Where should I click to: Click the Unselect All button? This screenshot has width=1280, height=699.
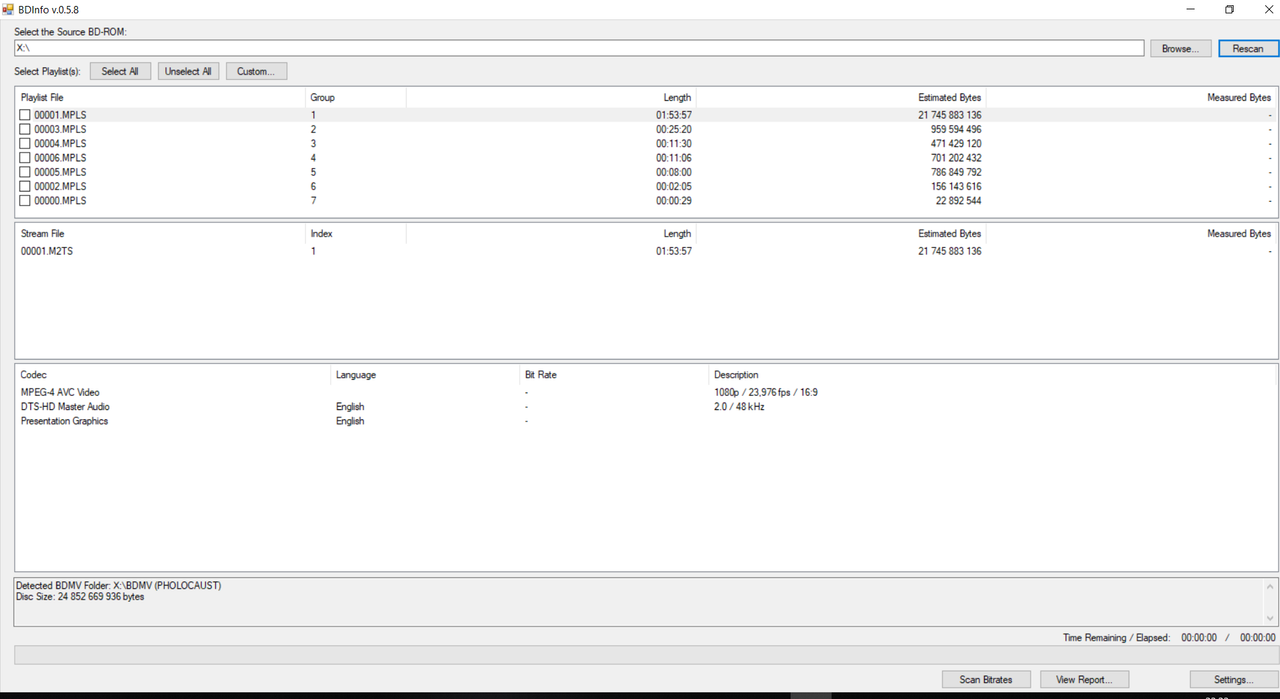coord(188,71)
